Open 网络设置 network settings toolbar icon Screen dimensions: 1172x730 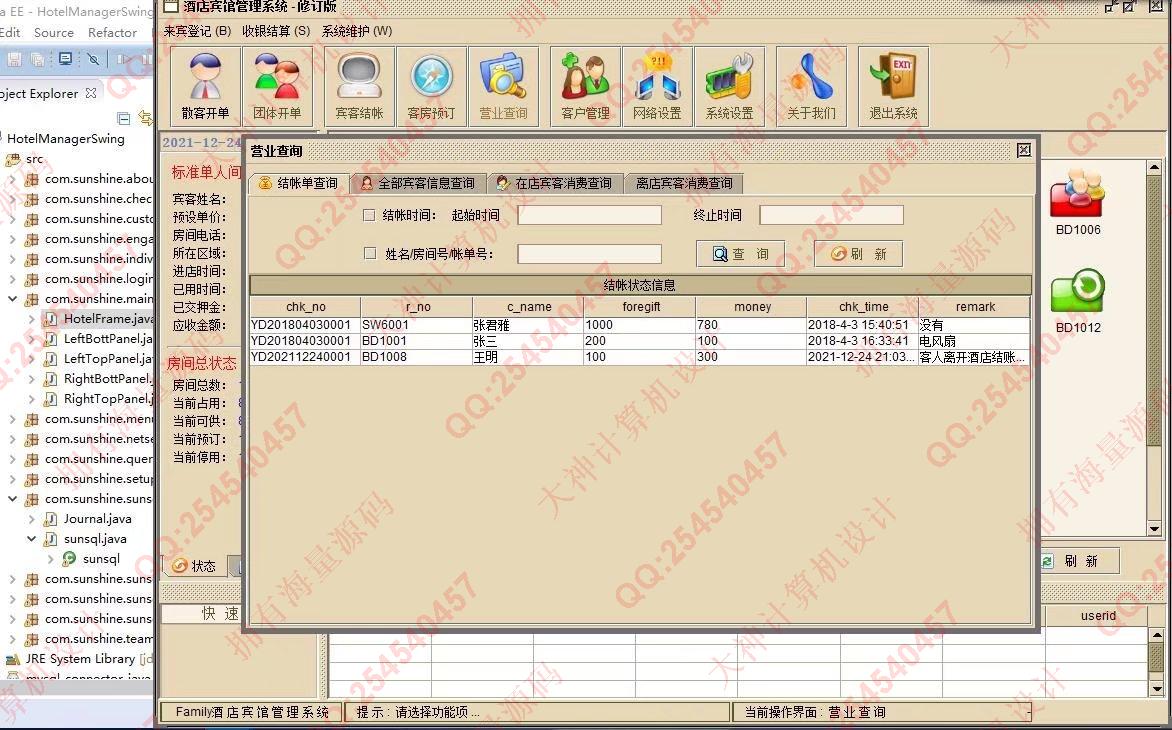pyautogui.click(x=657, y=86)
